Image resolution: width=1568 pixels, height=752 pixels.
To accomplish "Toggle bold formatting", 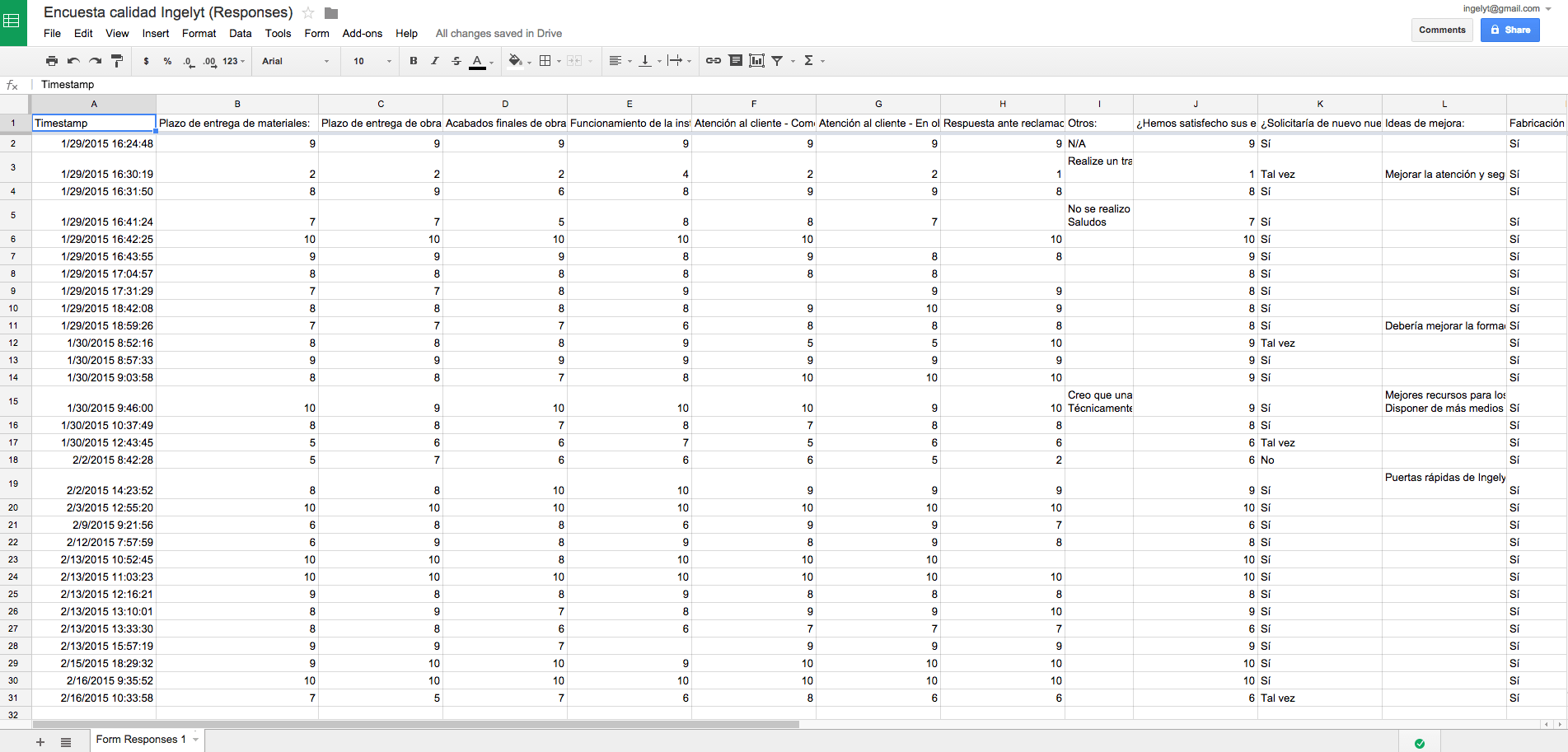I will coord(414,61).
